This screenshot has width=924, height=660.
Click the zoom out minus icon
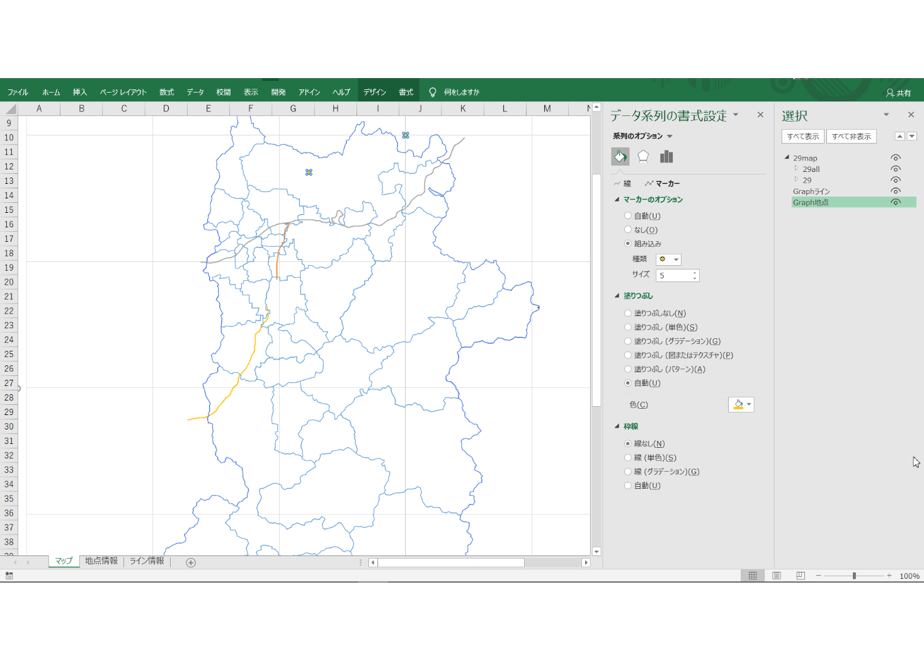coord(819,576)
